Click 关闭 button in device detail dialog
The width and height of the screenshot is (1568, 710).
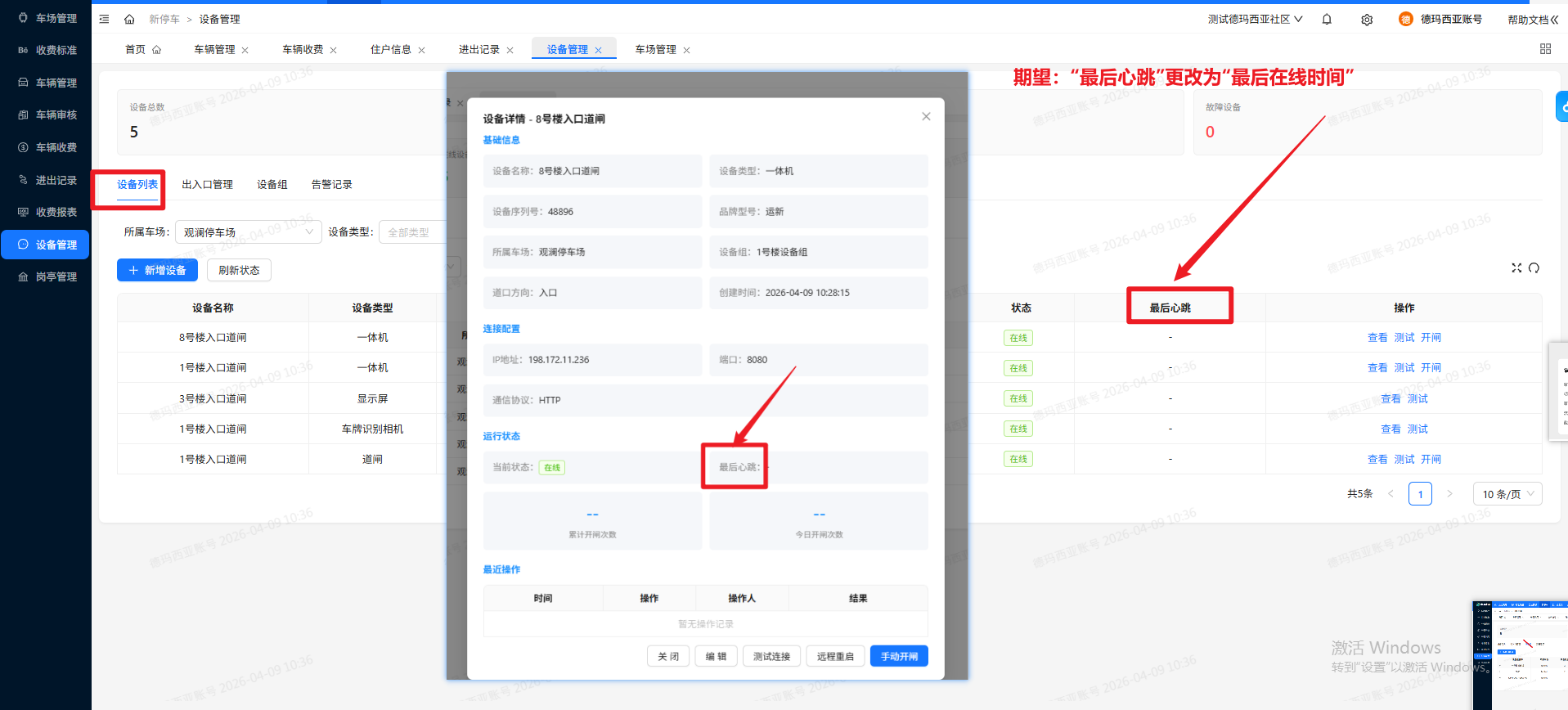(x=668, y=656)
